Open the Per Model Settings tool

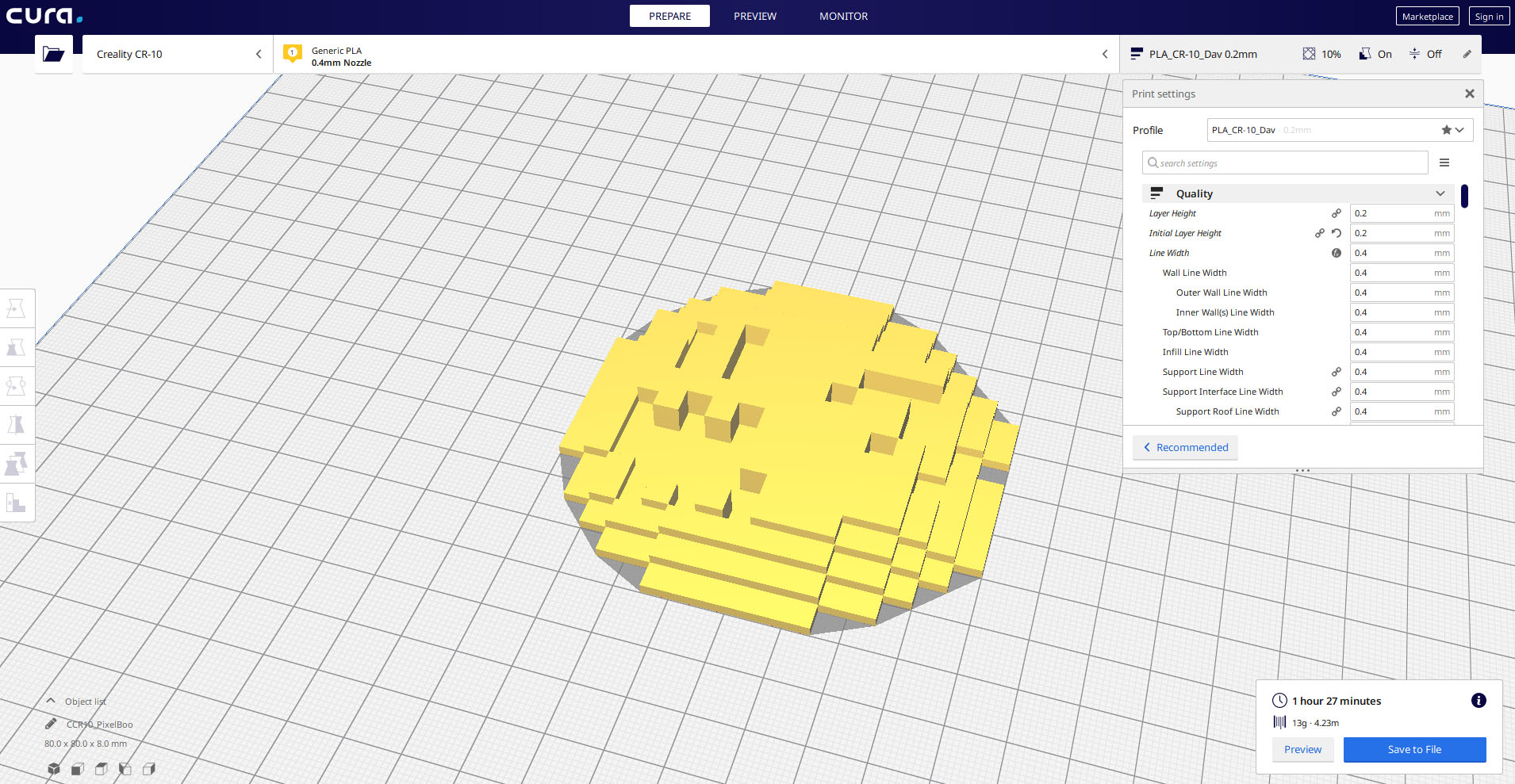(17, 464)
